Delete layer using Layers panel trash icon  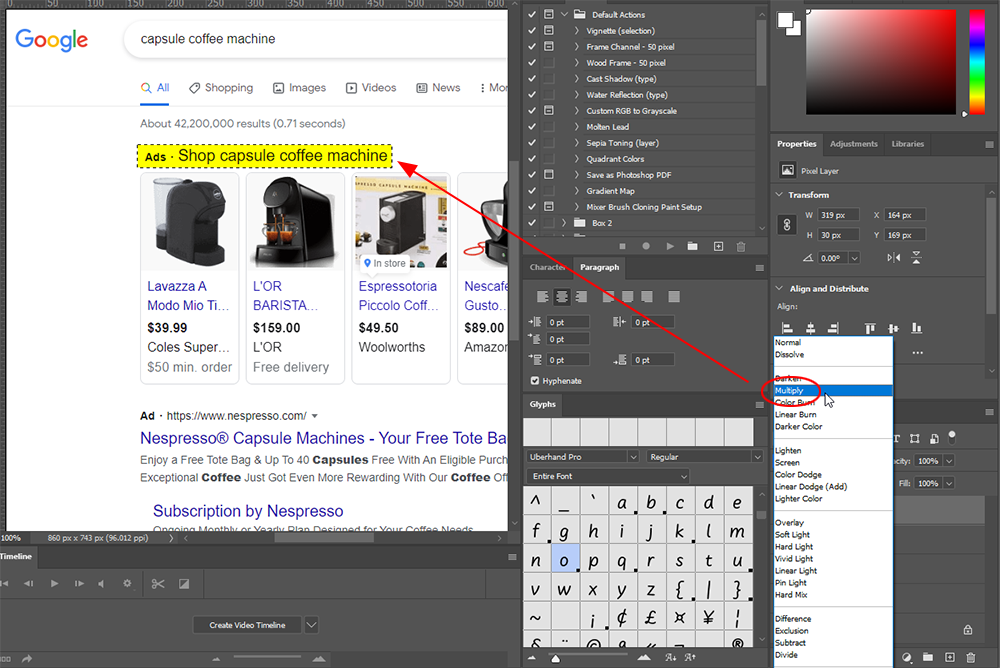971,657
